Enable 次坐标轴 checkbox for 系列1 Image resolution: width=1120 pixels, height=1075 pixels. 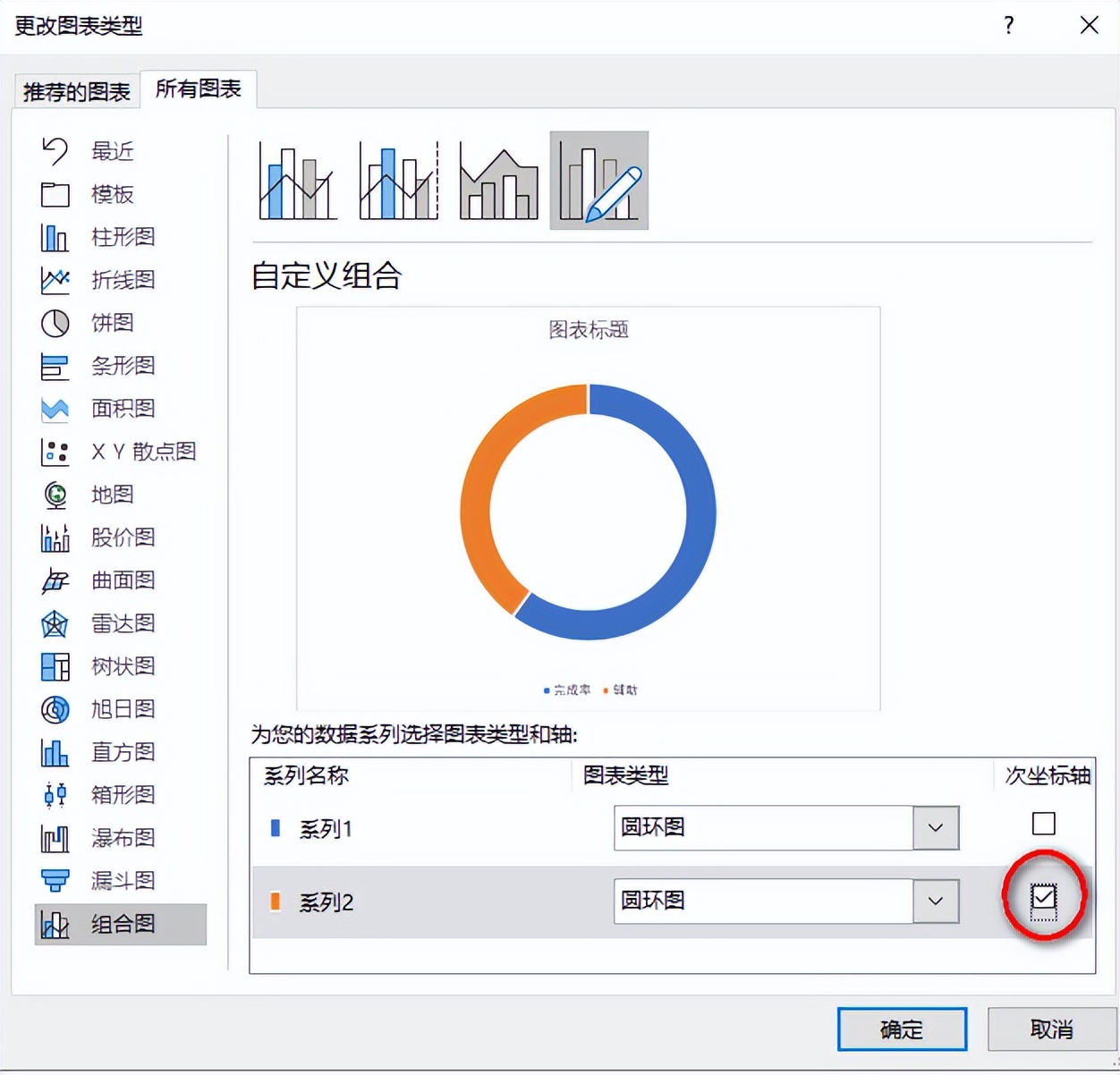coord(1043,824)
